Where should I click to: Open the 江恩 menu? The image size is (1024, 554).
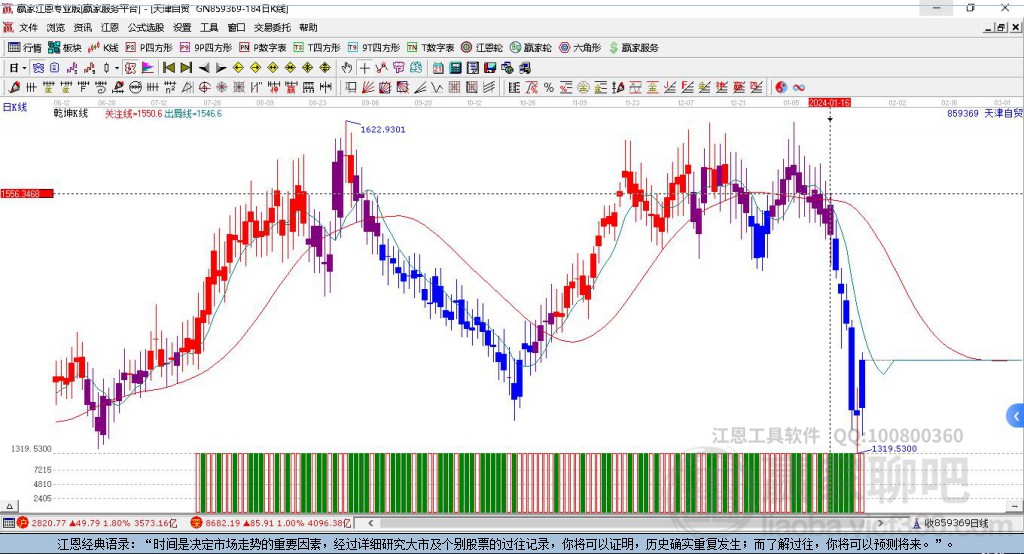point(110,27)
